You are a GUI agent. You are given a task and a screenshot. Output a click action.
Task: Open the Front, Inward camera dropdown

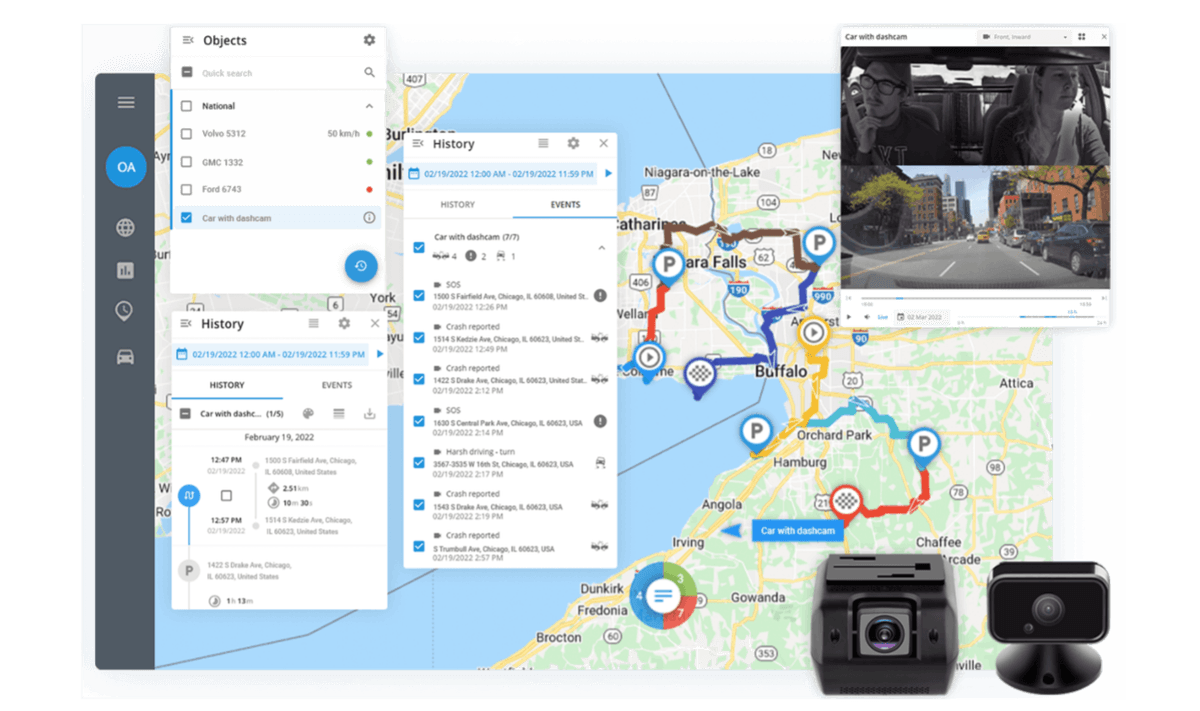point(1023,37)
